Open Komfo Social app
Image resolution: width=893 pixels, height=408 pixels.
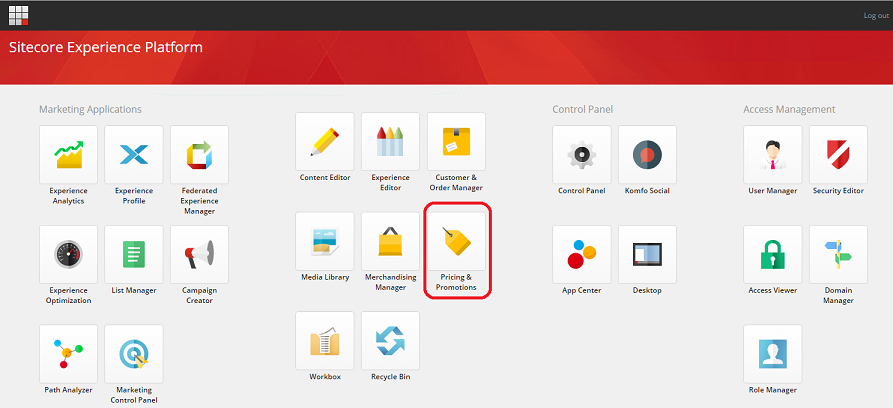pyautogui.click(x=648, y=154)
